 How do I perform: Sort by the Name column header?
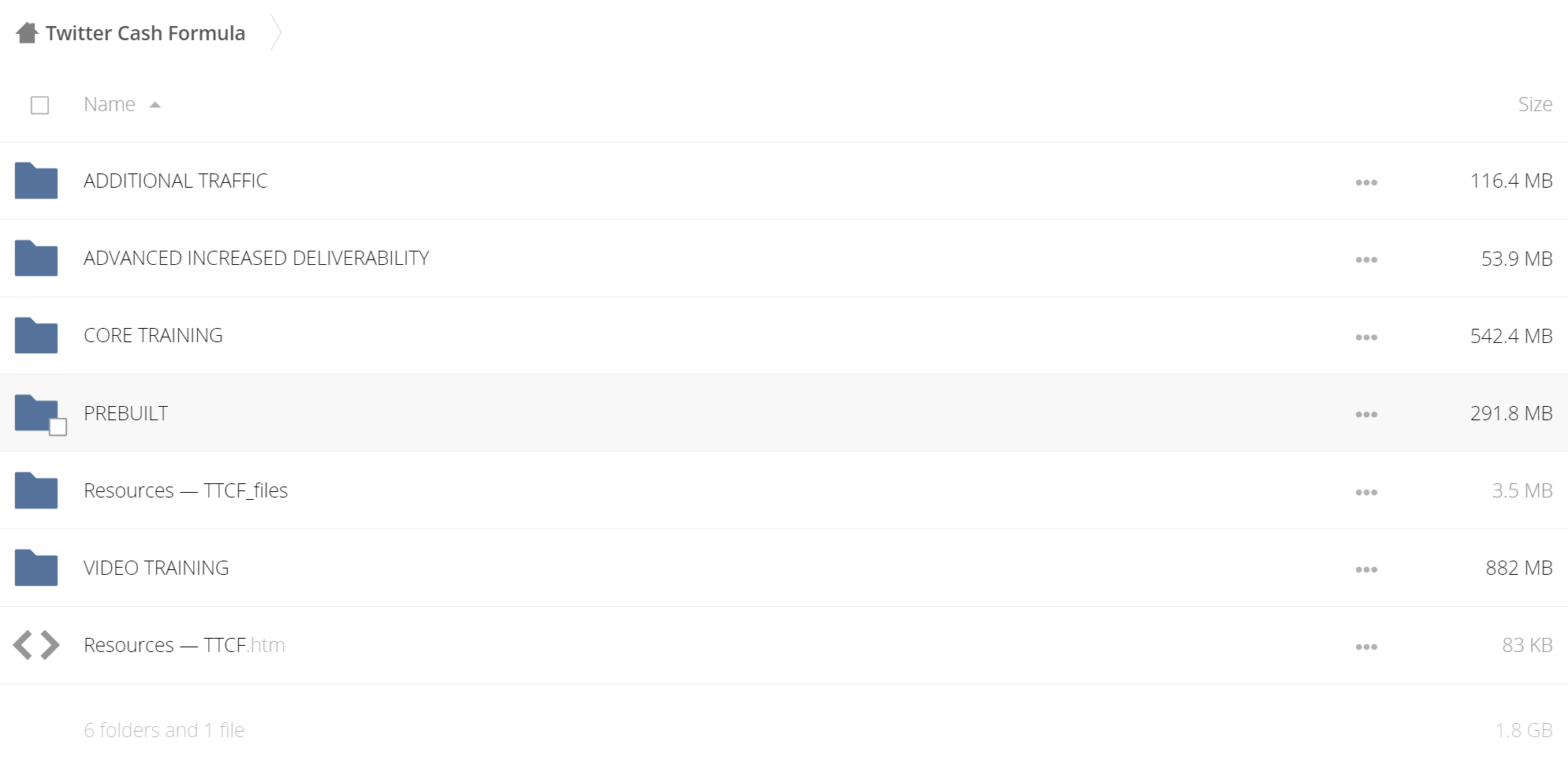[110, 104]
